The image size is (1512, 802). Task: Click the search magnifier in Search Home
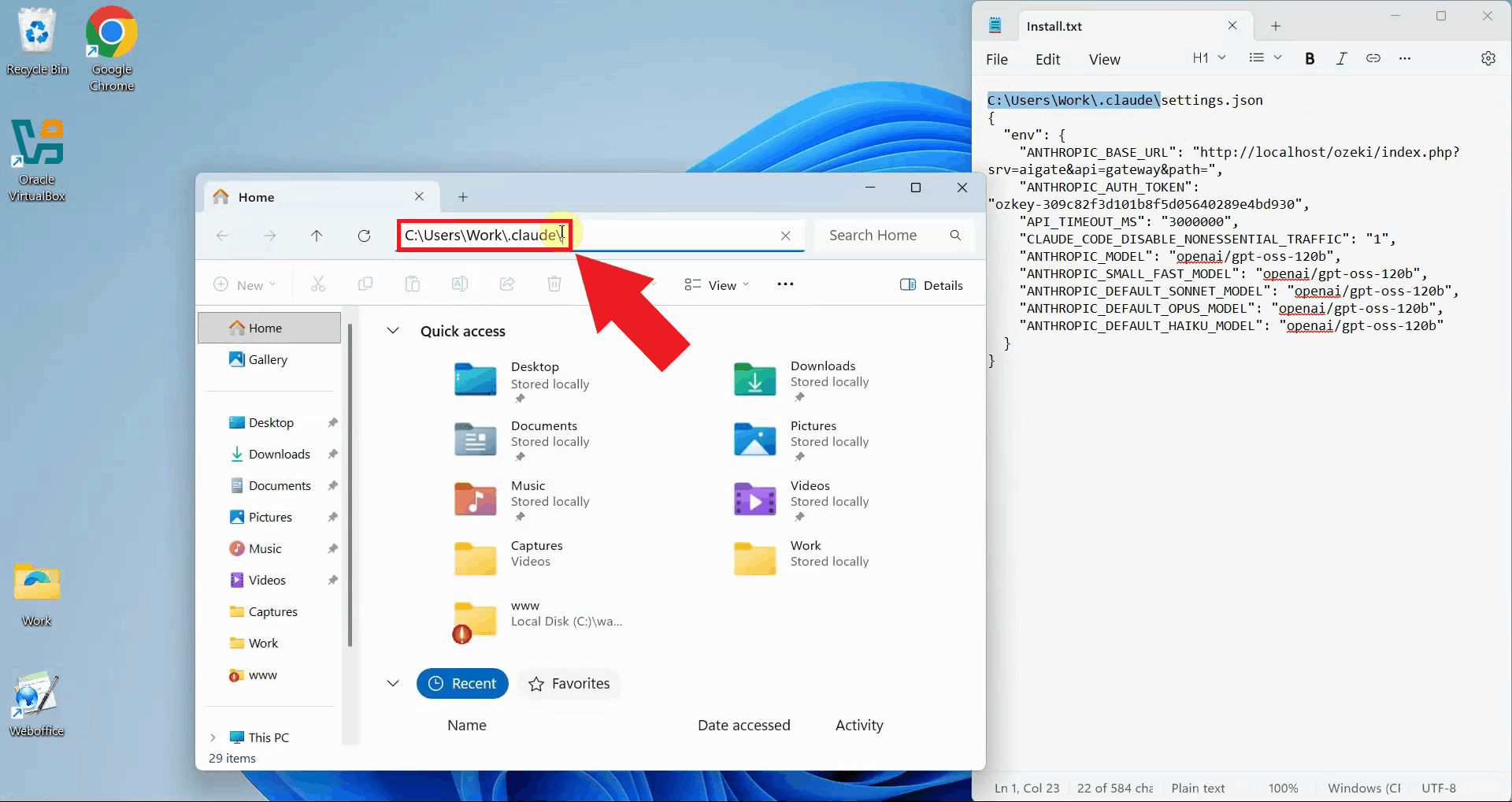tap(955, 236)
